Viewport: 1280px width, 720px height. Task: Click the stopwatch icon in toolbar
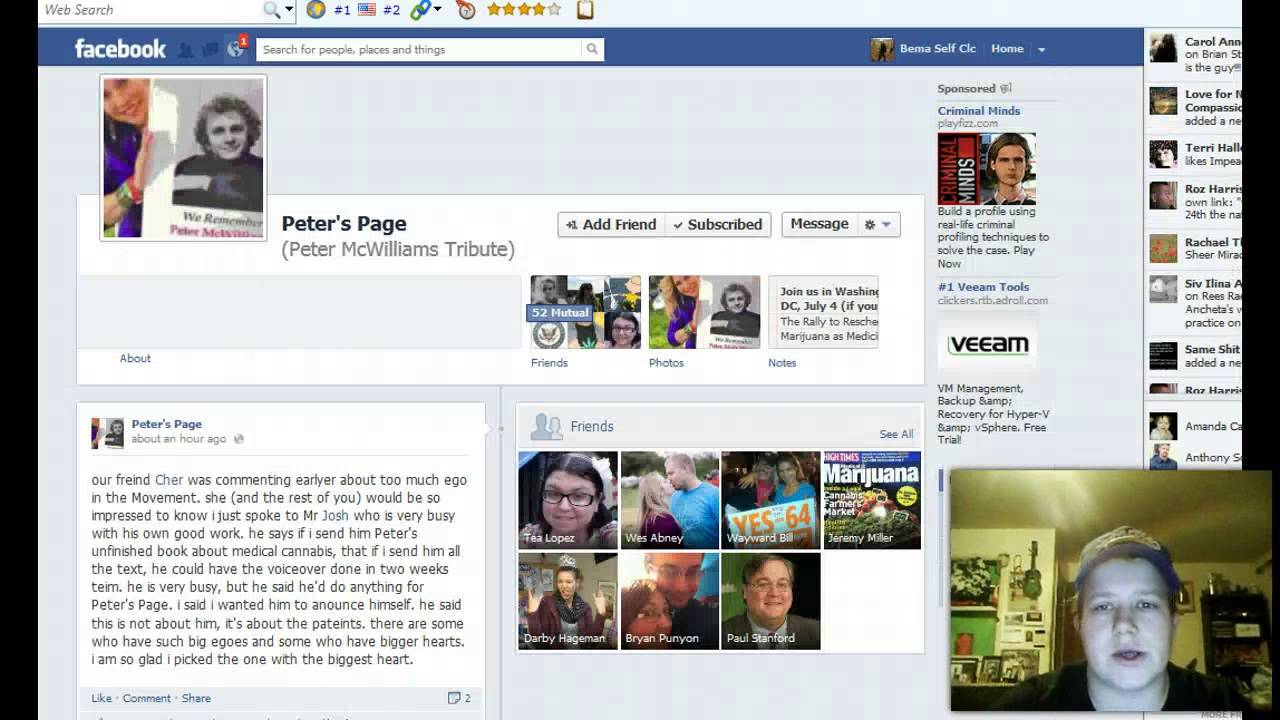coord(466,10)
